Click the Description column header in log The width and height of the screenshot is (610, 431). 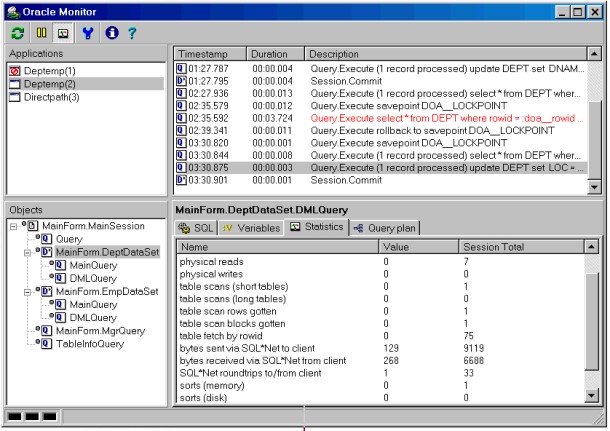coord(445,54)
